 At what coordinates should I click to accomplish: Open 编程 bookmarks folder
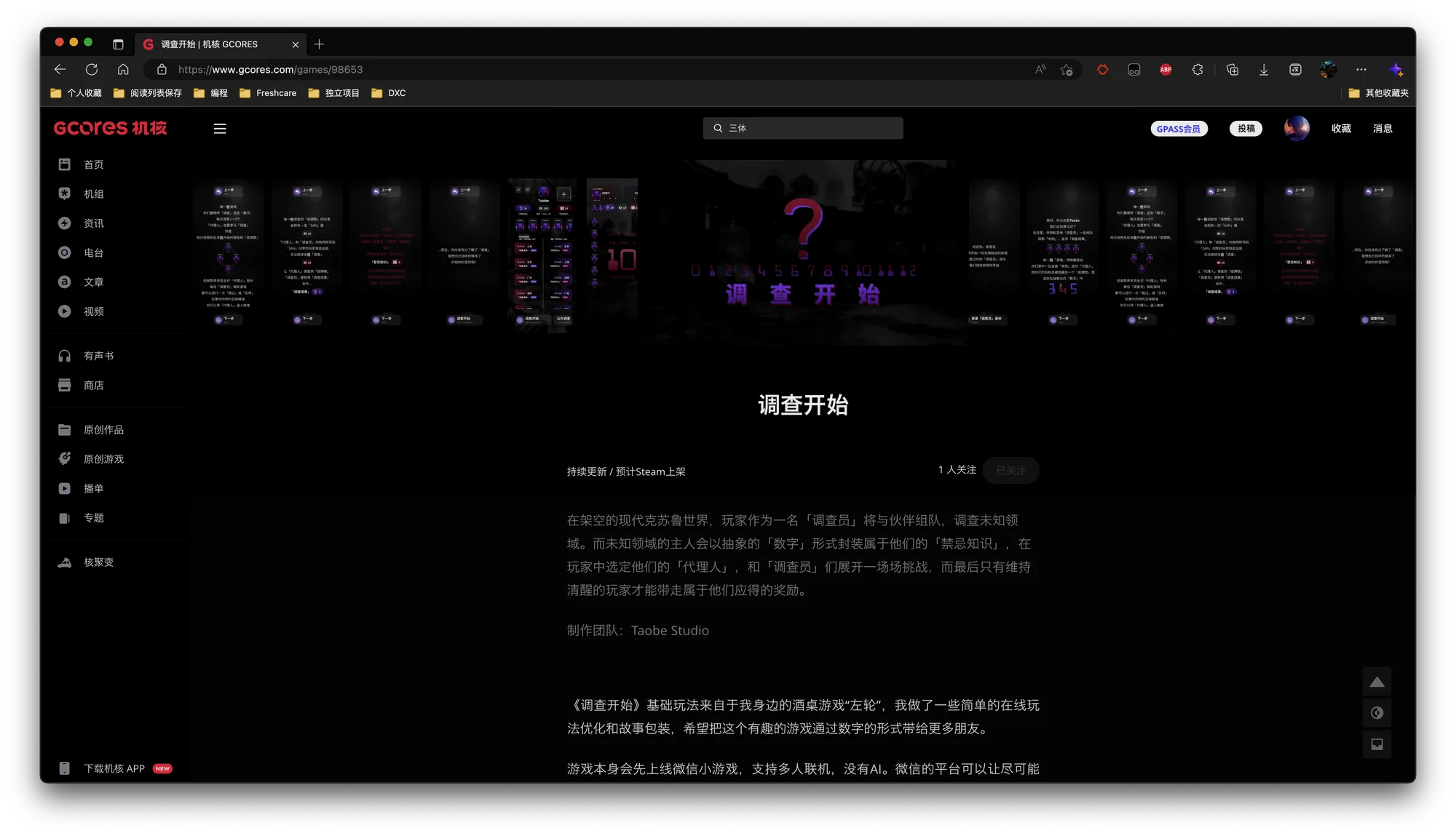click(210, 93)
